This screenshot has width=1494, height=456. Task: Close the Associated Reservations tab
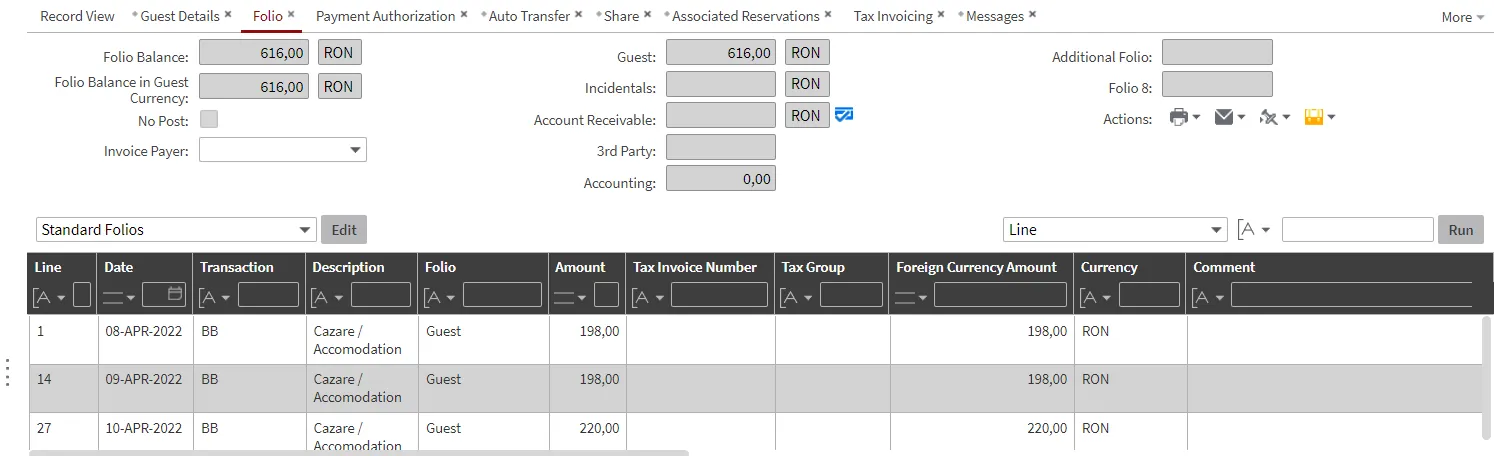pyautogui.click(x=828, y=15)
